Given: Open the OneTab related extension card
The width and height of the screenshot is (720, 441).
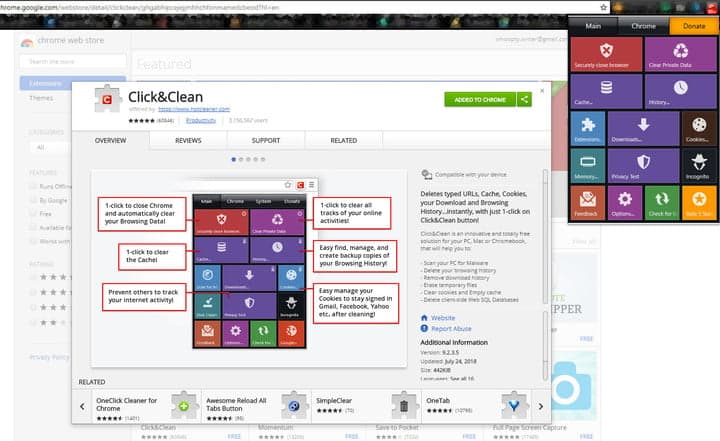Looking at the screenshot, I should [476, 406].
